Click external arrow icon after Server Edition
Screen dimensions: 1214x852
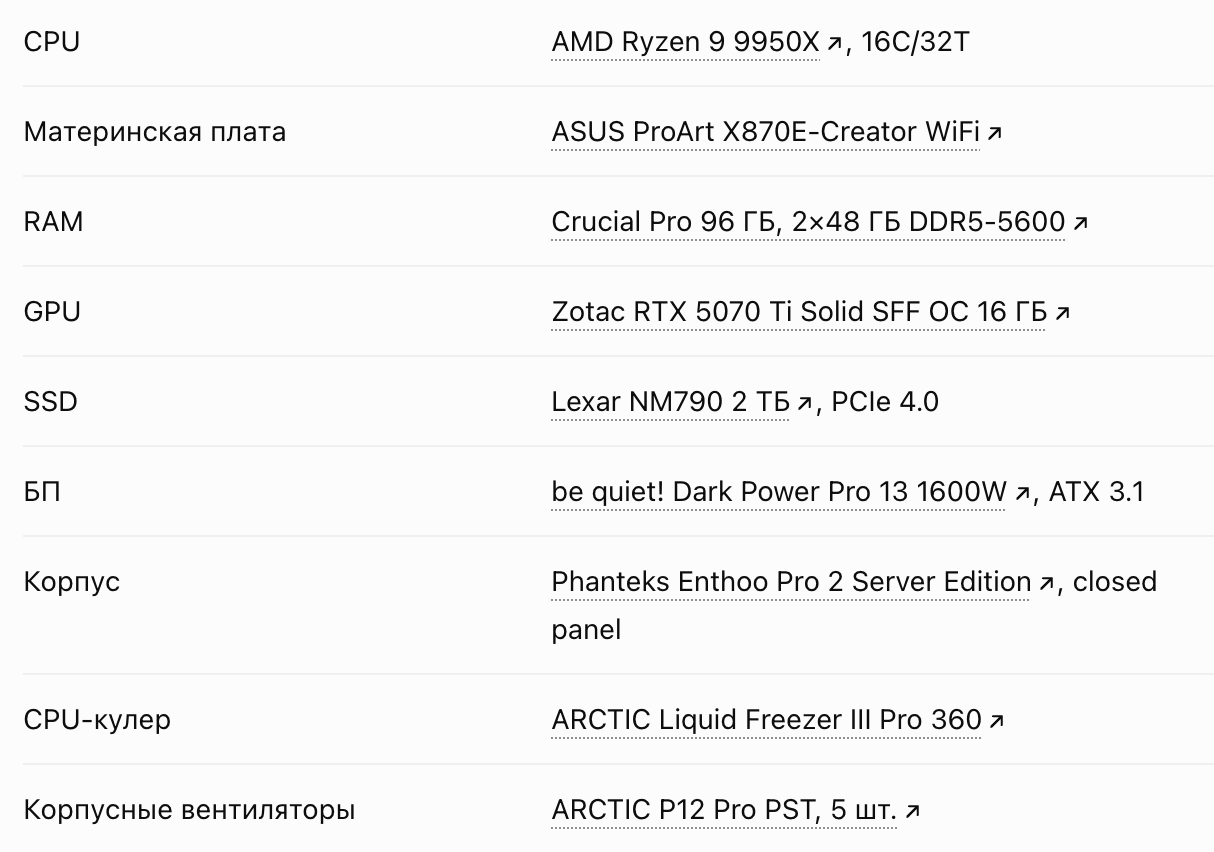pos(1046,584)
